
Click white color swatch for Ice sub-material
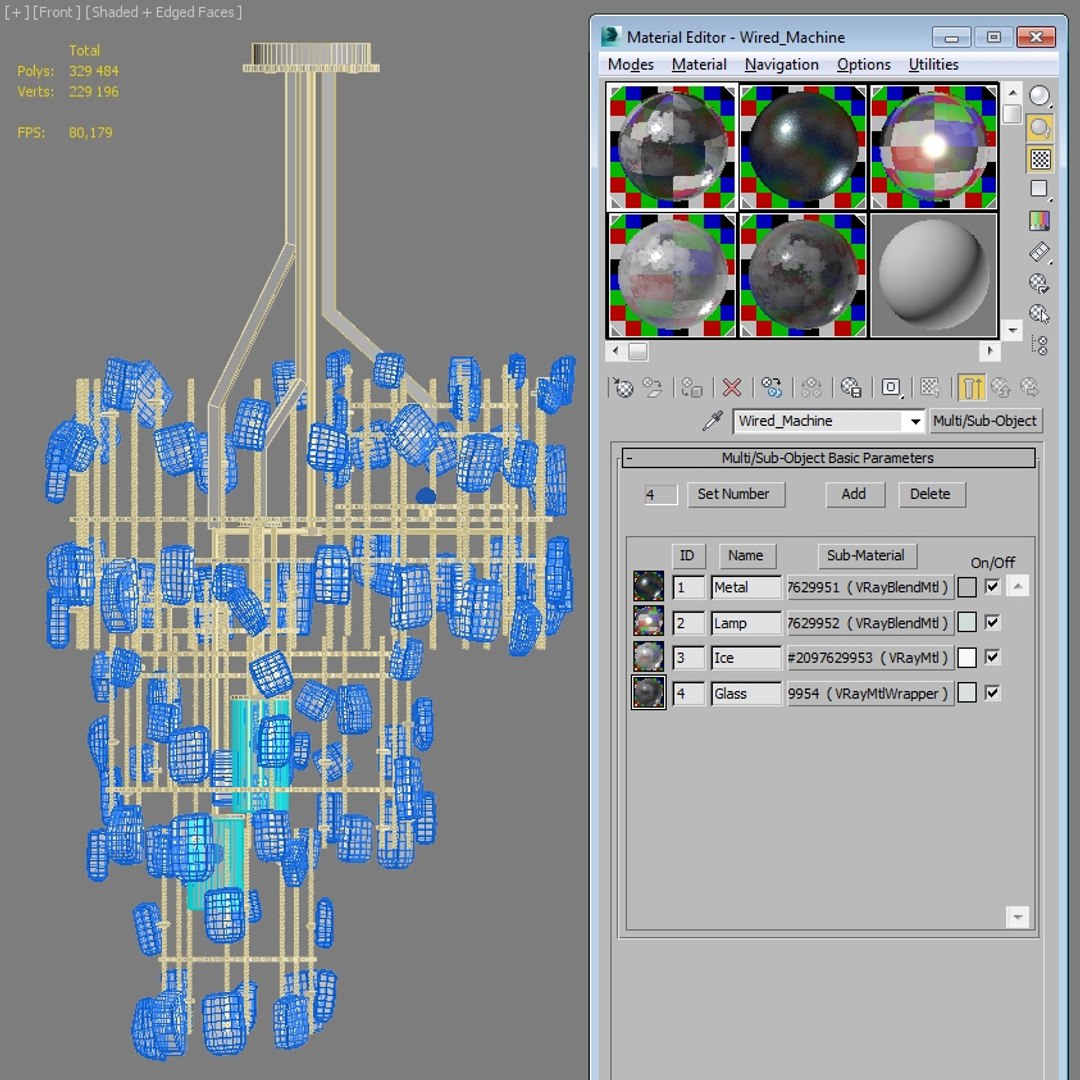pos(967,658)
